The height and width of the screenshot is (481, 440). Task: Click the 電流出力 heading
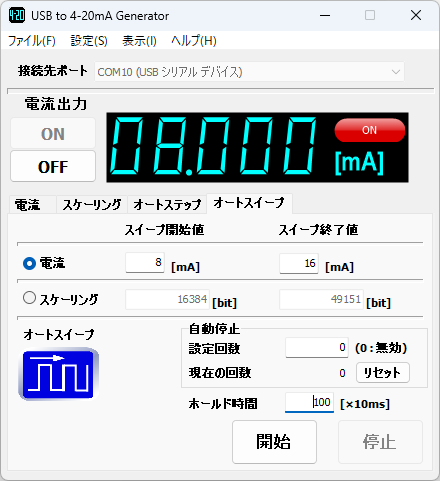click(x=56, y=104)
